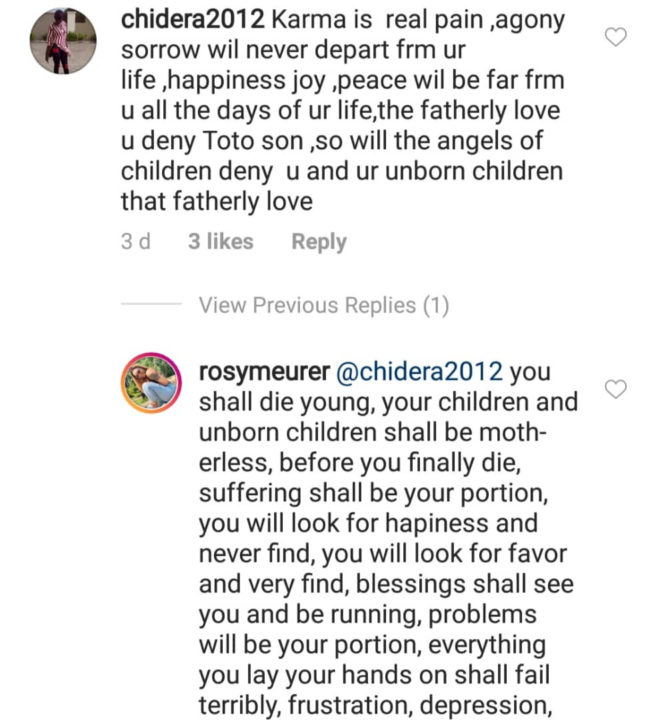Click the horizontal line before View Previous Replies

pos(150,306)
